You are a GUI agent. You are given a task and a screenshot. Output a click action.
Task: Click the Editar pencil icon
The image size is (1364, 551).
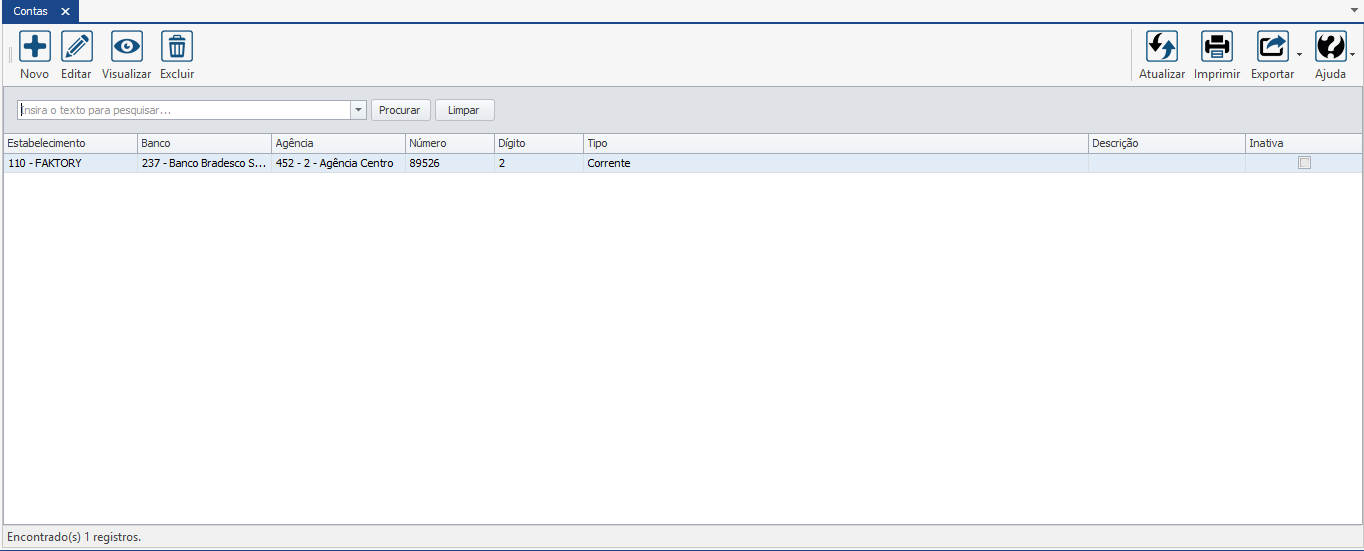pos(77,47)
